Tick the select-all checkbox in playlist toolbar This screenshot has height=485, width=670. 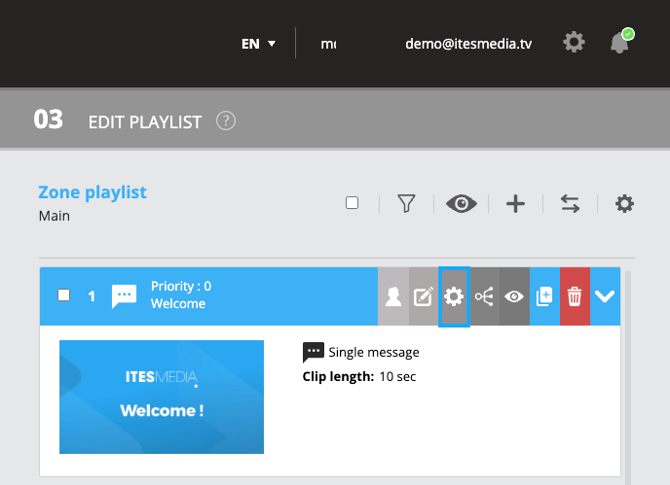352,203
